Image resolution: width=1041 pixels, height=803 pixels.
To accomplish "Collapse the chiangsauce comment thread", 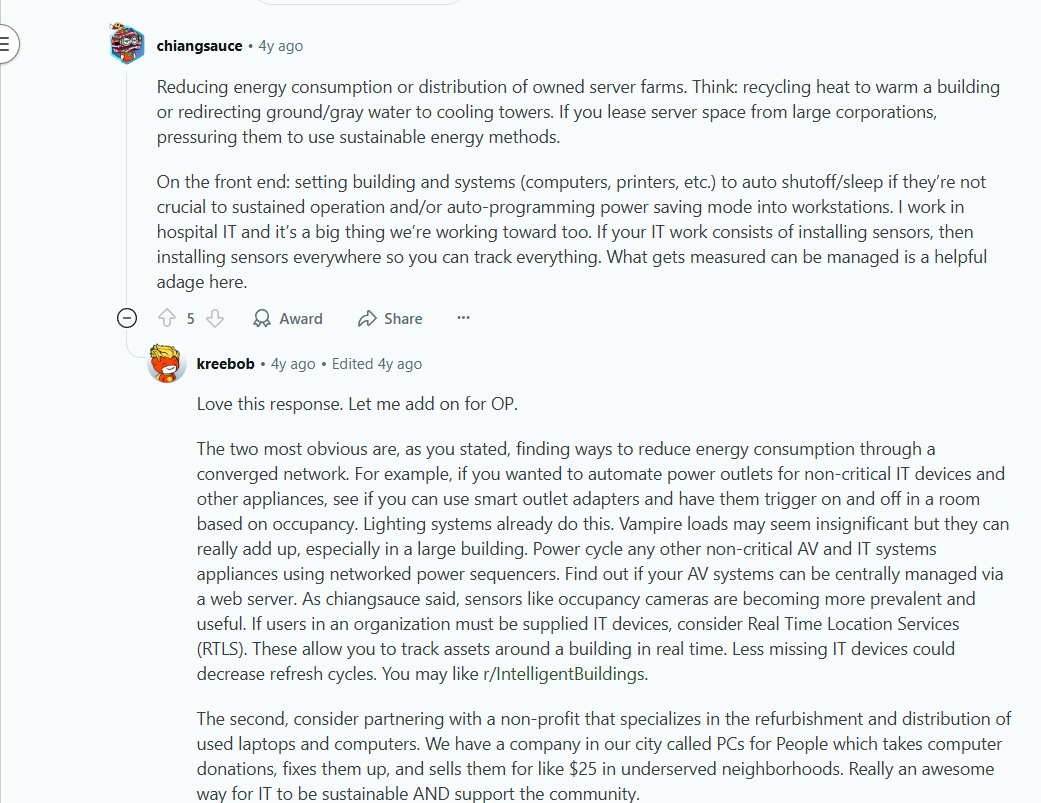I will tap(127, 319).
